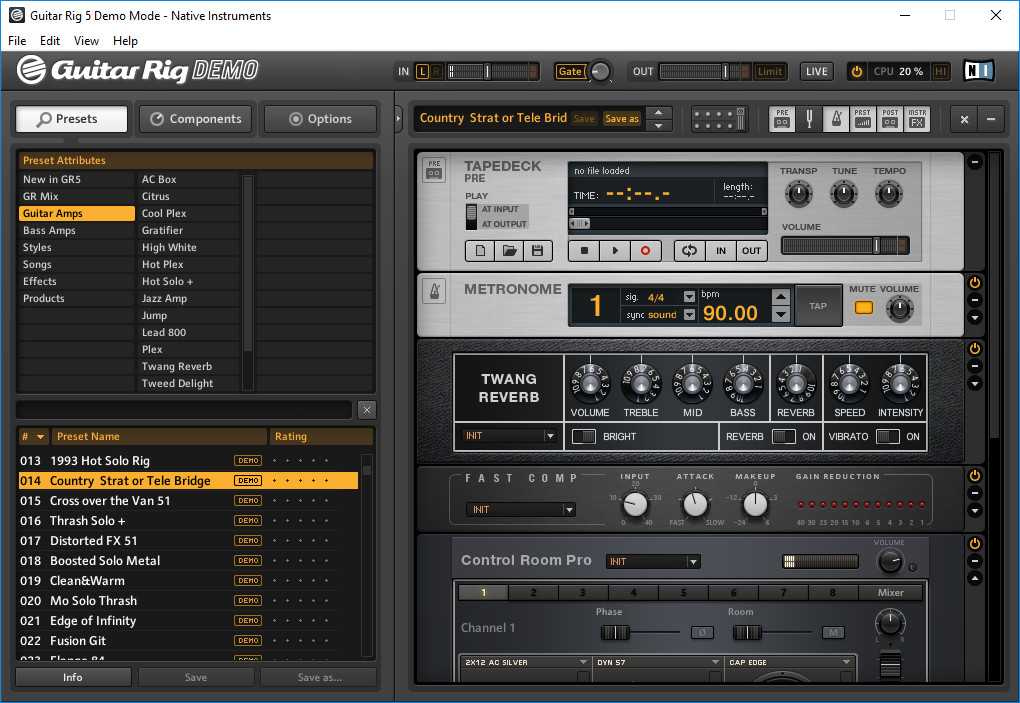Viewport: 1020px width, 703px height.
Task: Click the Tapedeck volume slider
Action: (845, 246)
